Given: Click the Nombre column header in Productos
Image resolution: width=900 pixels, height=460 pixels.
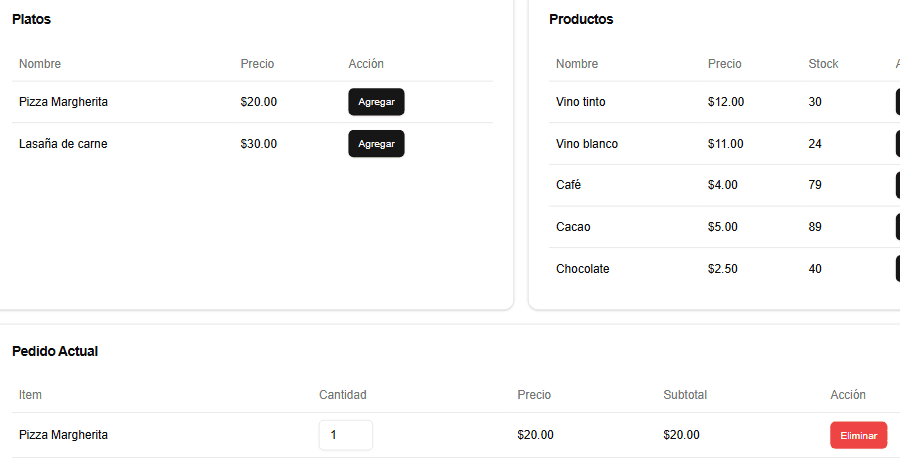Looking at the screenshot, I should [x=577, y=64].
